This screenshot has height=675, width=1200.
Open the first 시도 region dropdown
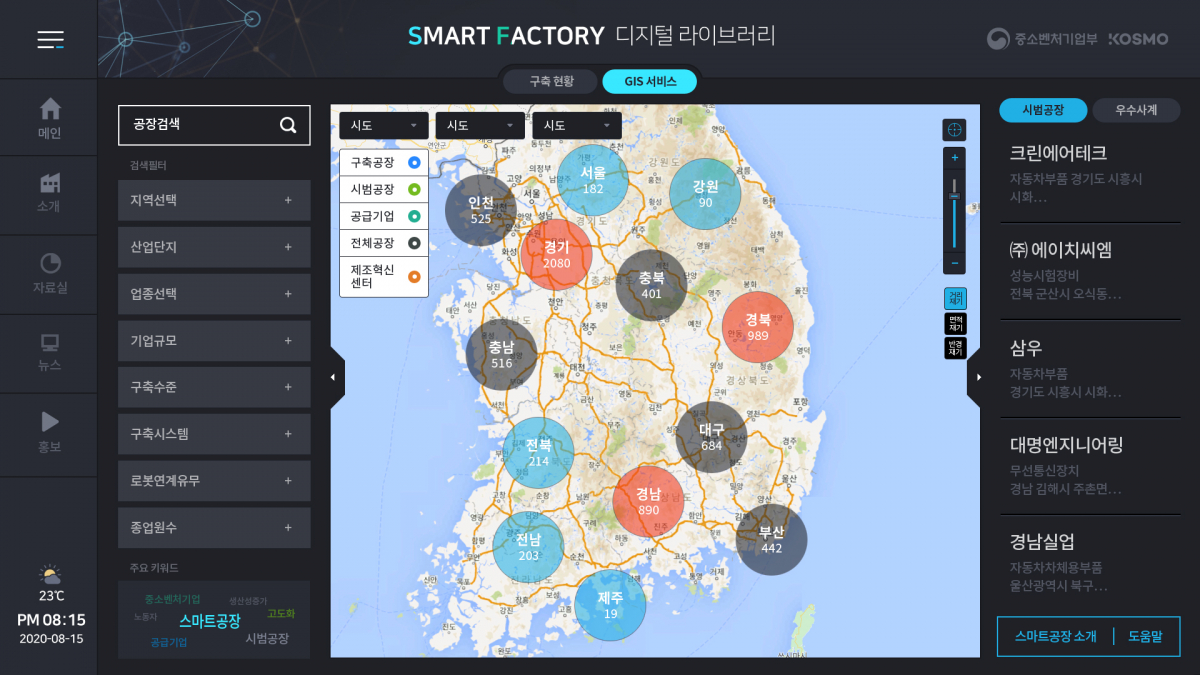coord(383,125)
